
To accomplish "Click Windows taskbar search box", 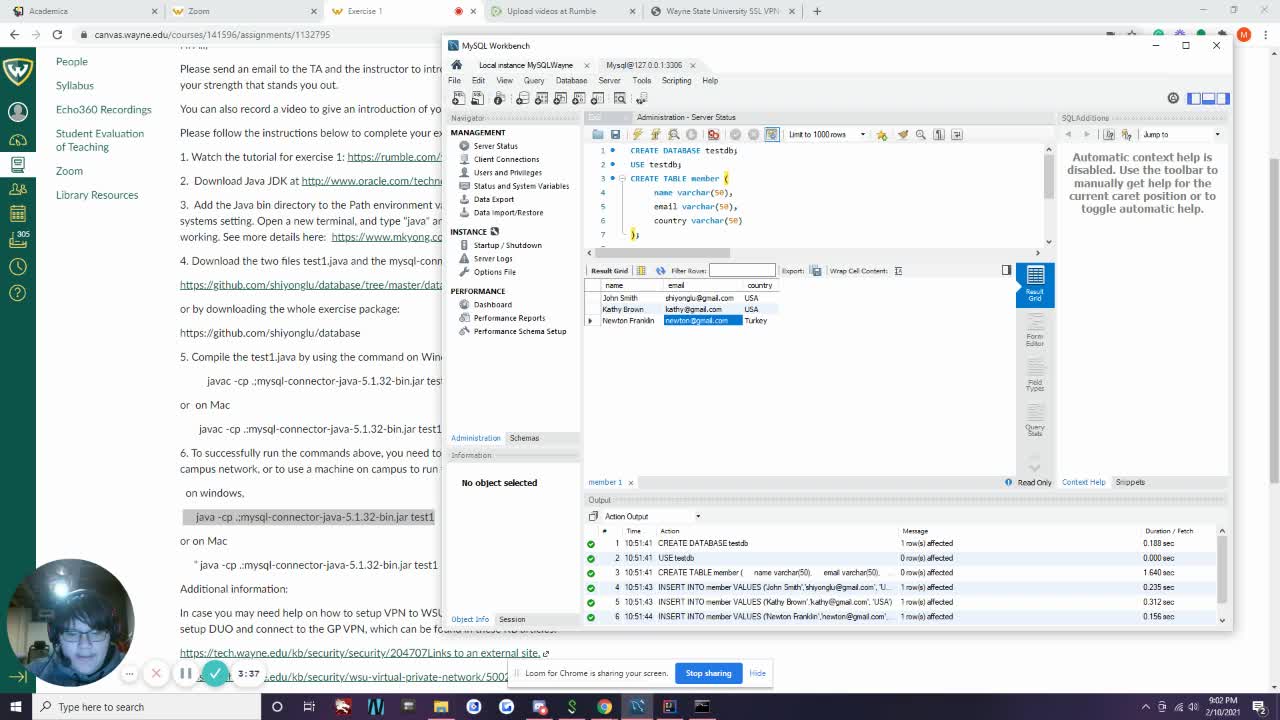I will [x=147, y=707].
